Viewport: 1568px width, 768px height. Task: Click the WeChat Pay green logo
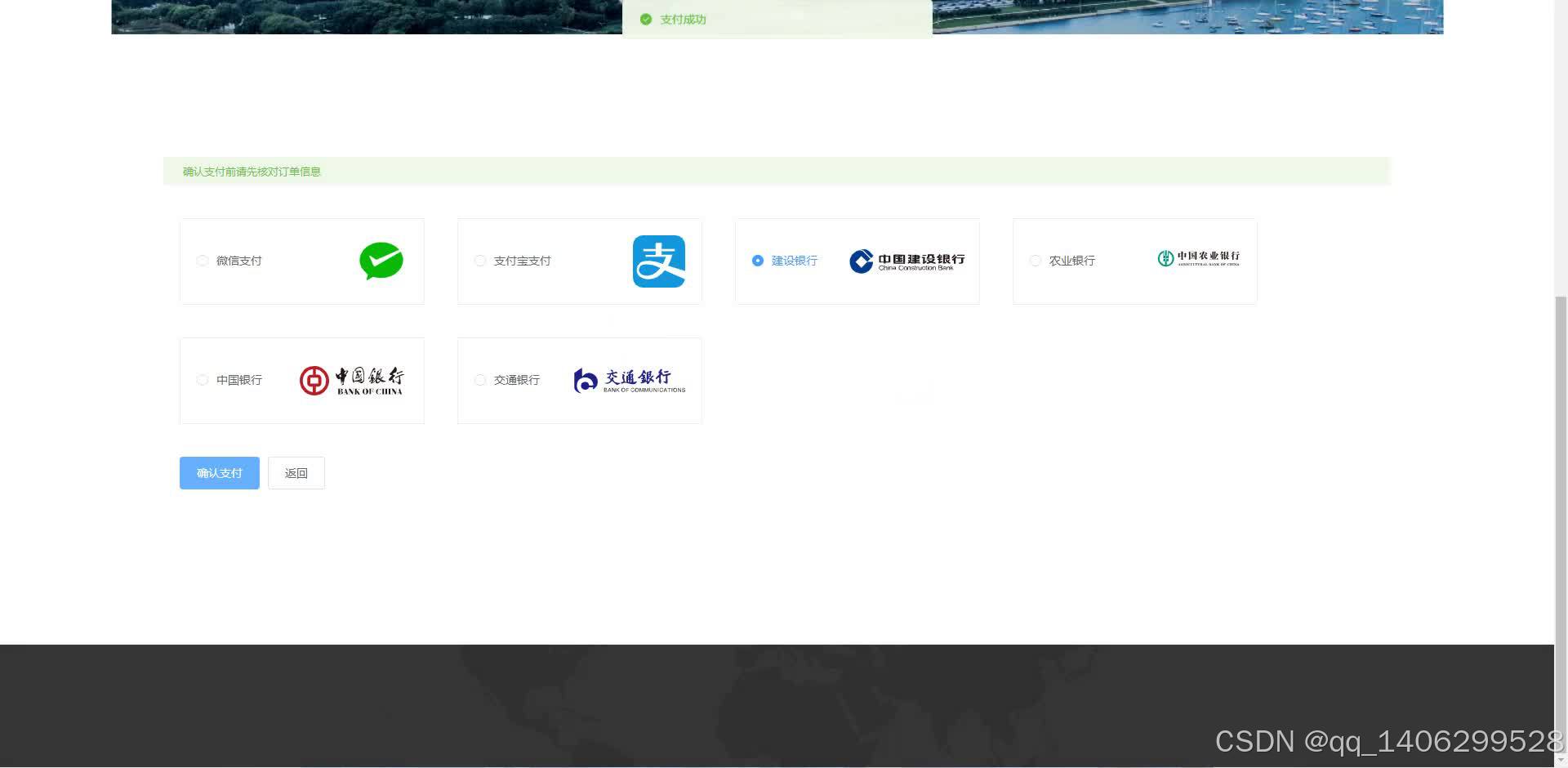381,261
